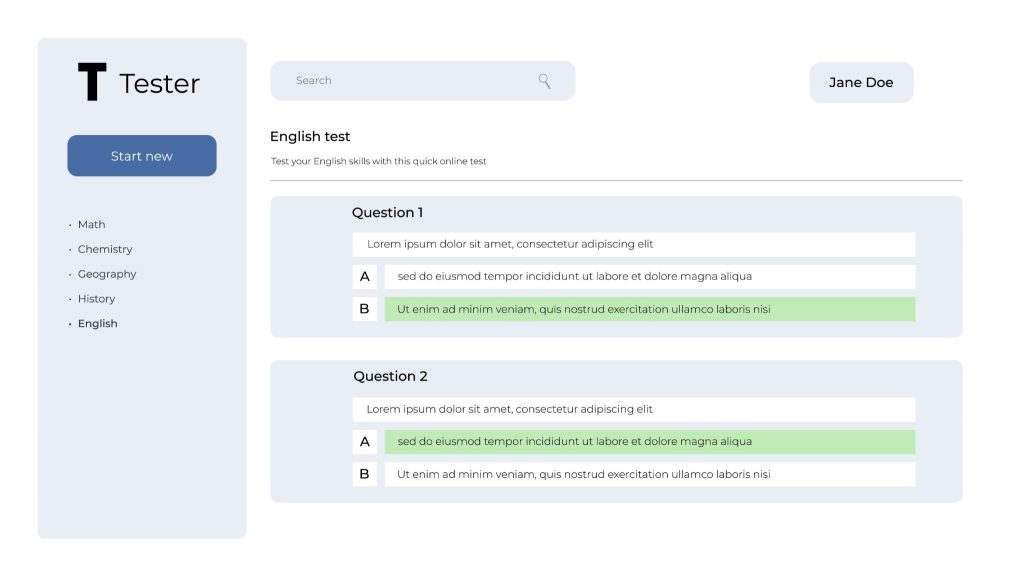Choose option A letter for Question 2
1024x576 pixels.
365,442
